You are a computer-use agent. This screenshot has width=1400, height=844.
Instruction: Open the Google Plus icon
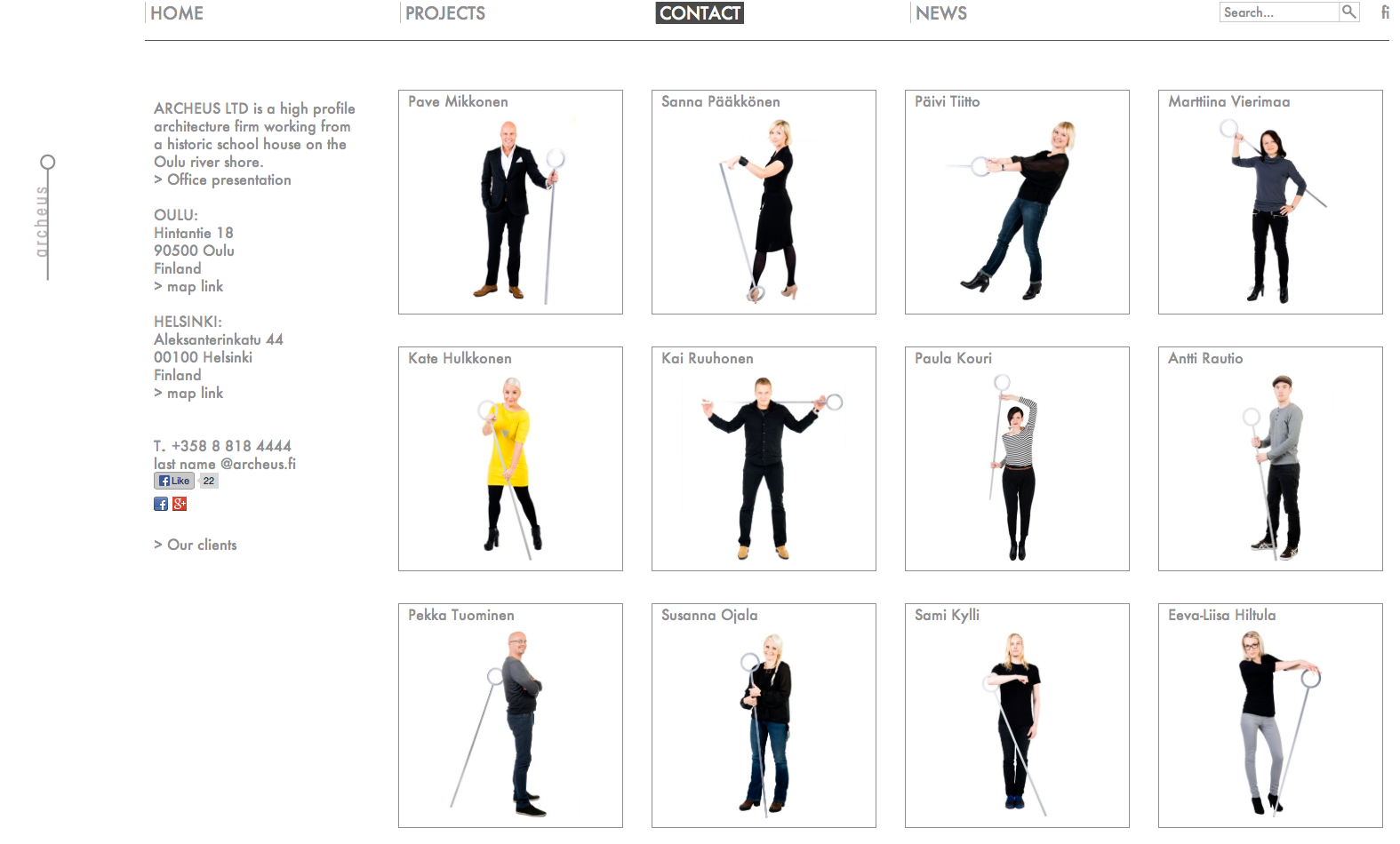pos(180,504)
